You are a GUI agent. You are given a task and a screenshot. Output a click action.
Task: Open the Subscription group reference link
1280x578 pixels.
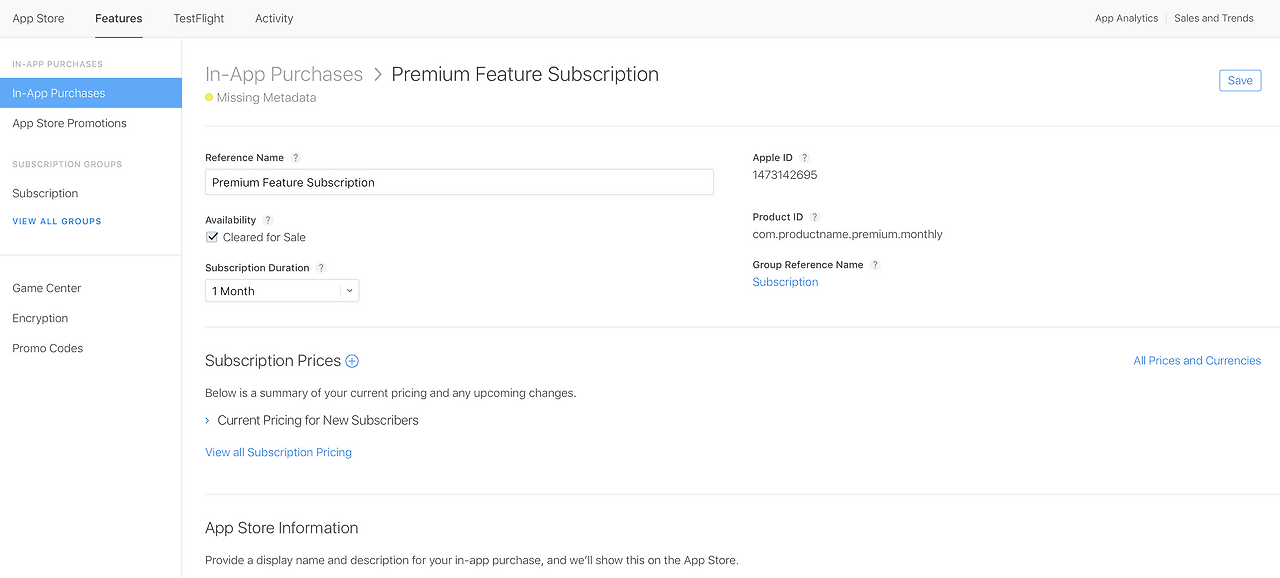point(785,282)
